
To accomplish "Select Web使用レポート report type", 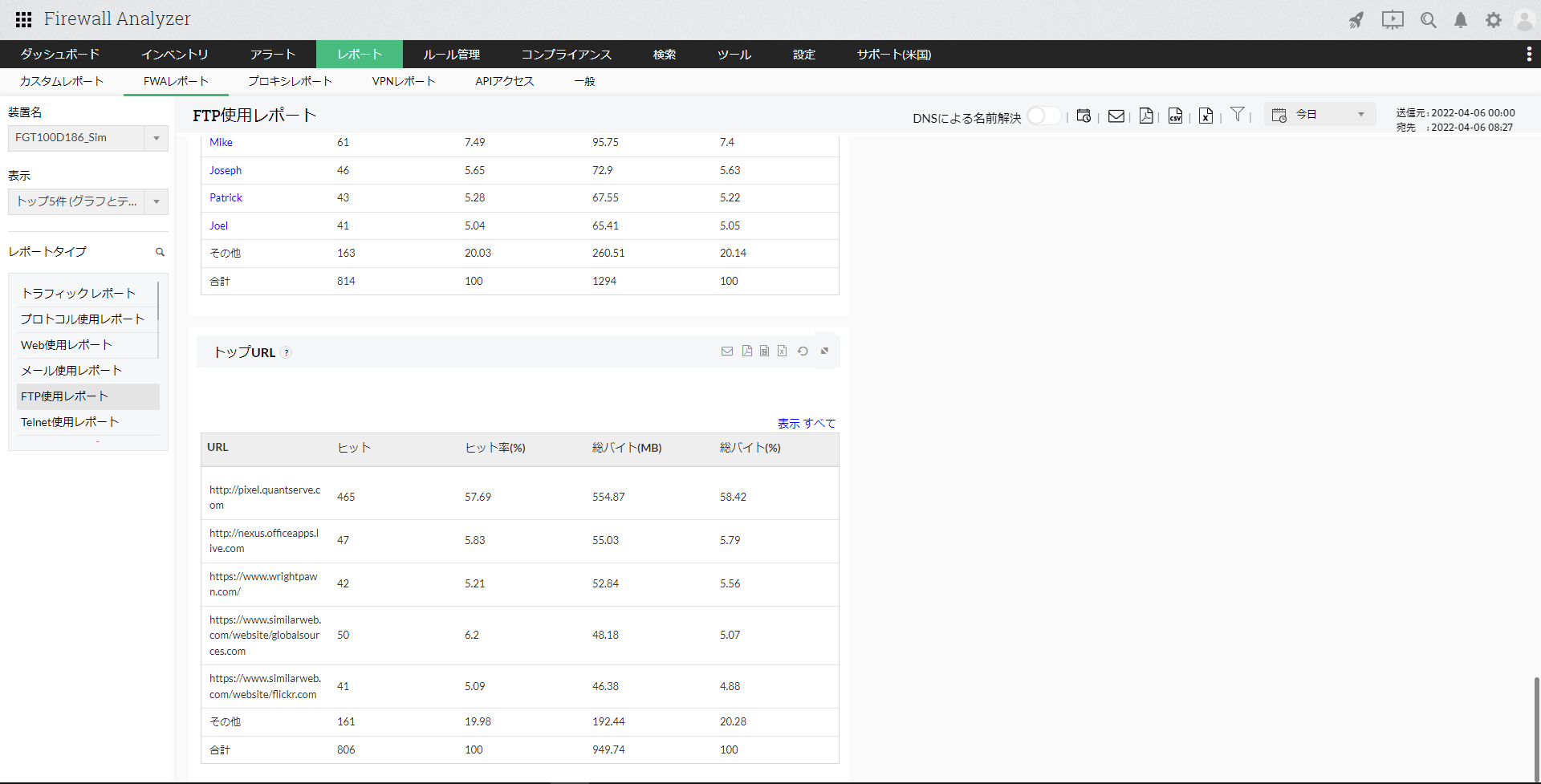I will point(67,345).
